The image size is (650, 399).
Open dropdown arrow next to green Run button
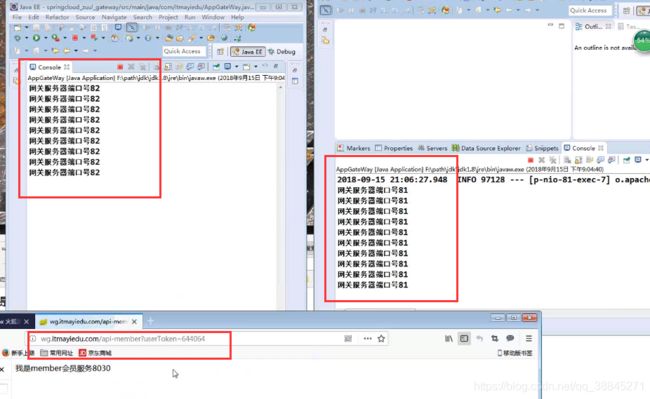[x=46, y=38]
